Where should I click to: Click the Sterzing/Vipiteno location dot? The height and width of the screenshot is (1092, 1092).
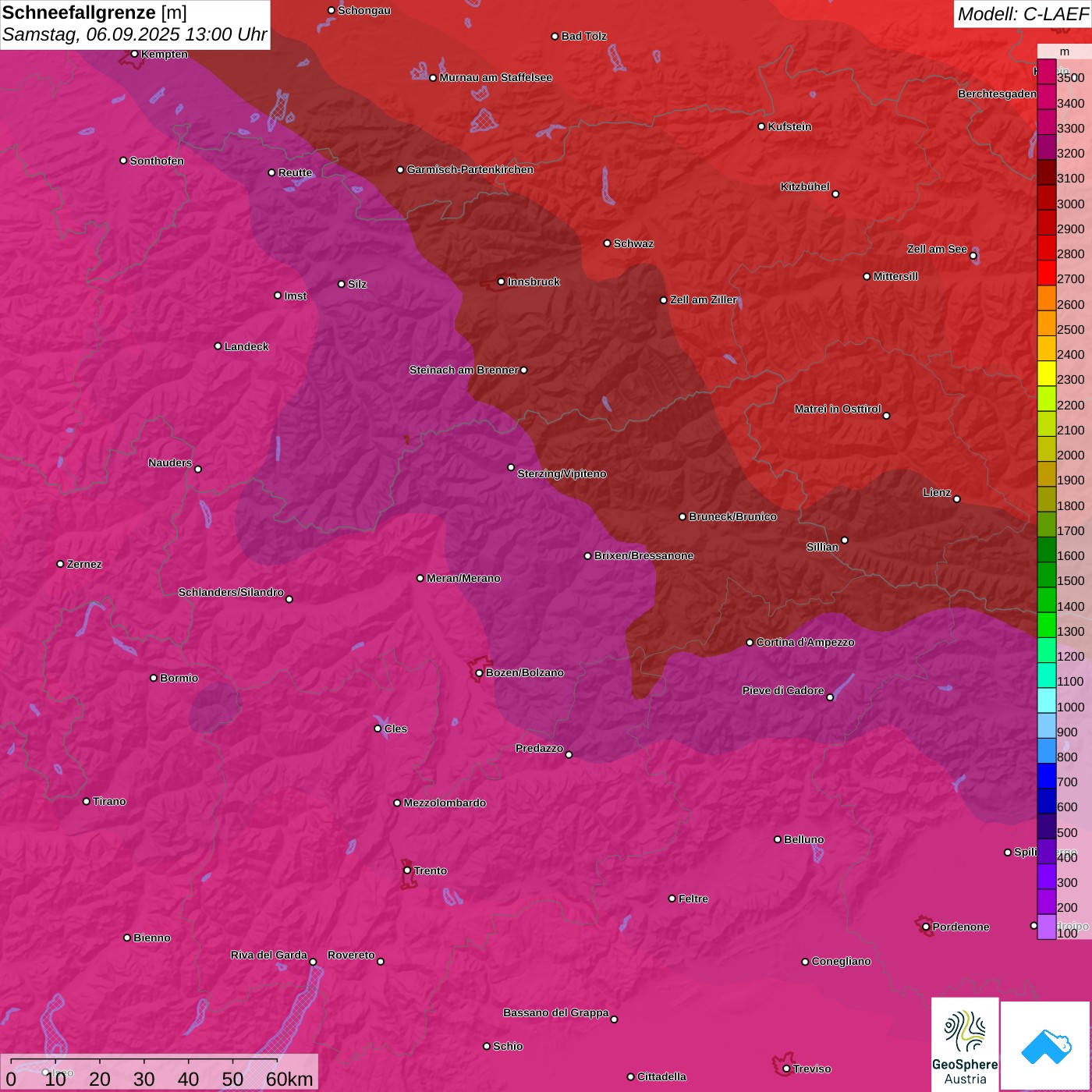point(511,467)
